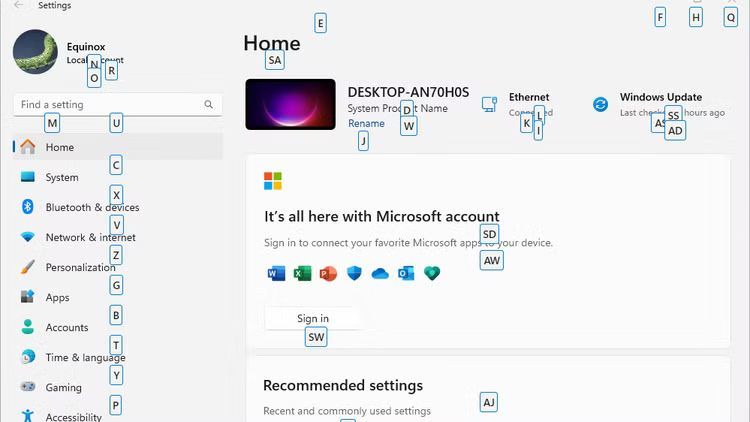The height and width of the screenshot is (422, 750).
Task: Open the System settings page
Action: pos(118,177)
